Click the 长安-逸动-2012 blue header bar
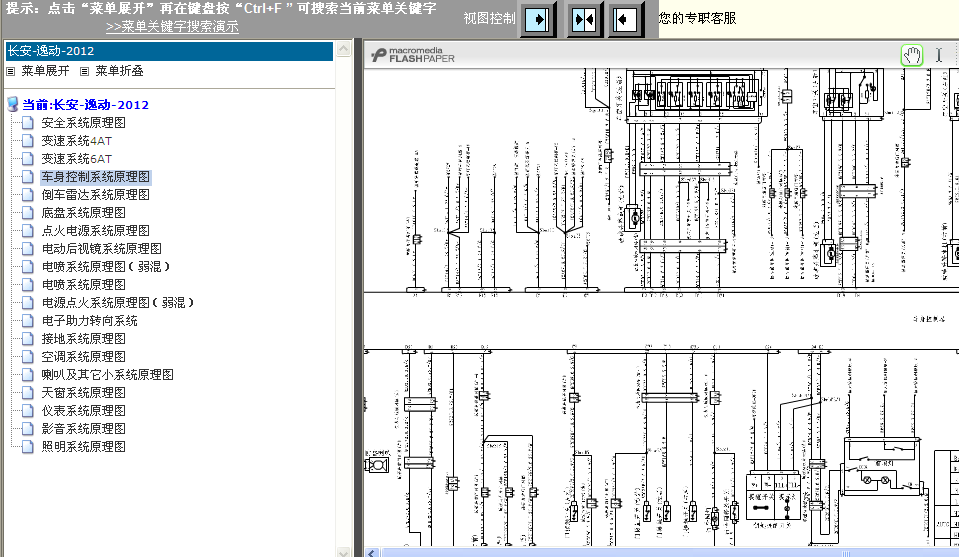The width and height of the screenshot is (959, 557). click(168, 51)
